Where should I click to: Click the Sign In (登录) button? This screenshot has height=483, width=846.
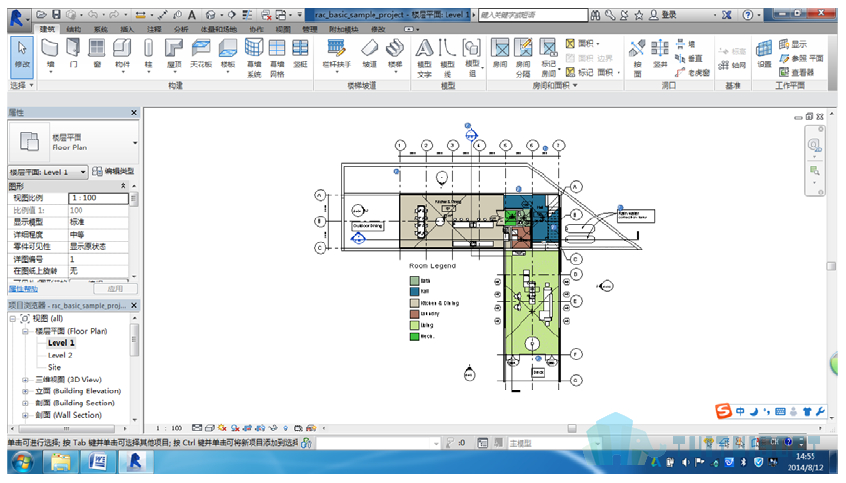tap(663, 15)
